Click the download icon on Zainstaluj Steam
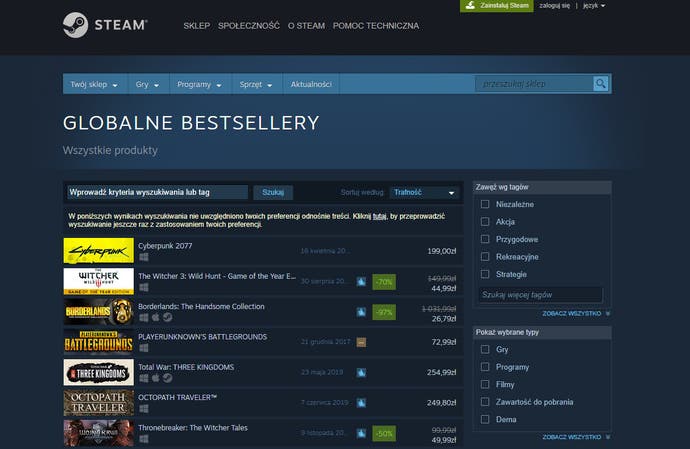 point(470,5)
